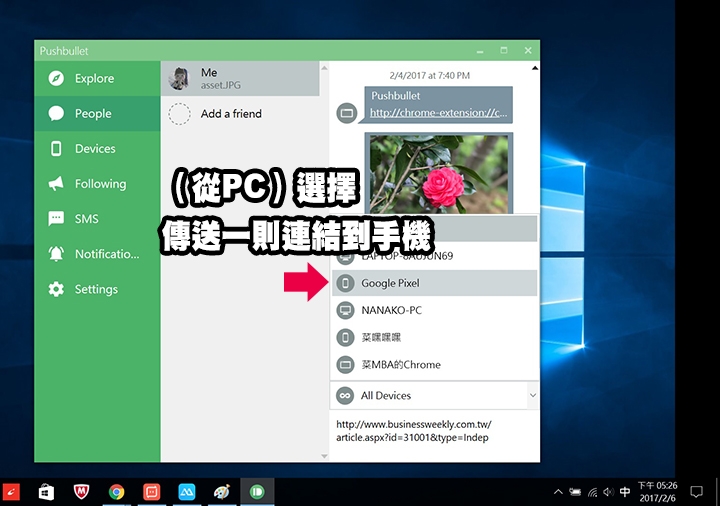This screenshot has height=506, width=720.
Task: Click the 菜嘿嘿嘿 phone icon
Action: point(345,337)
